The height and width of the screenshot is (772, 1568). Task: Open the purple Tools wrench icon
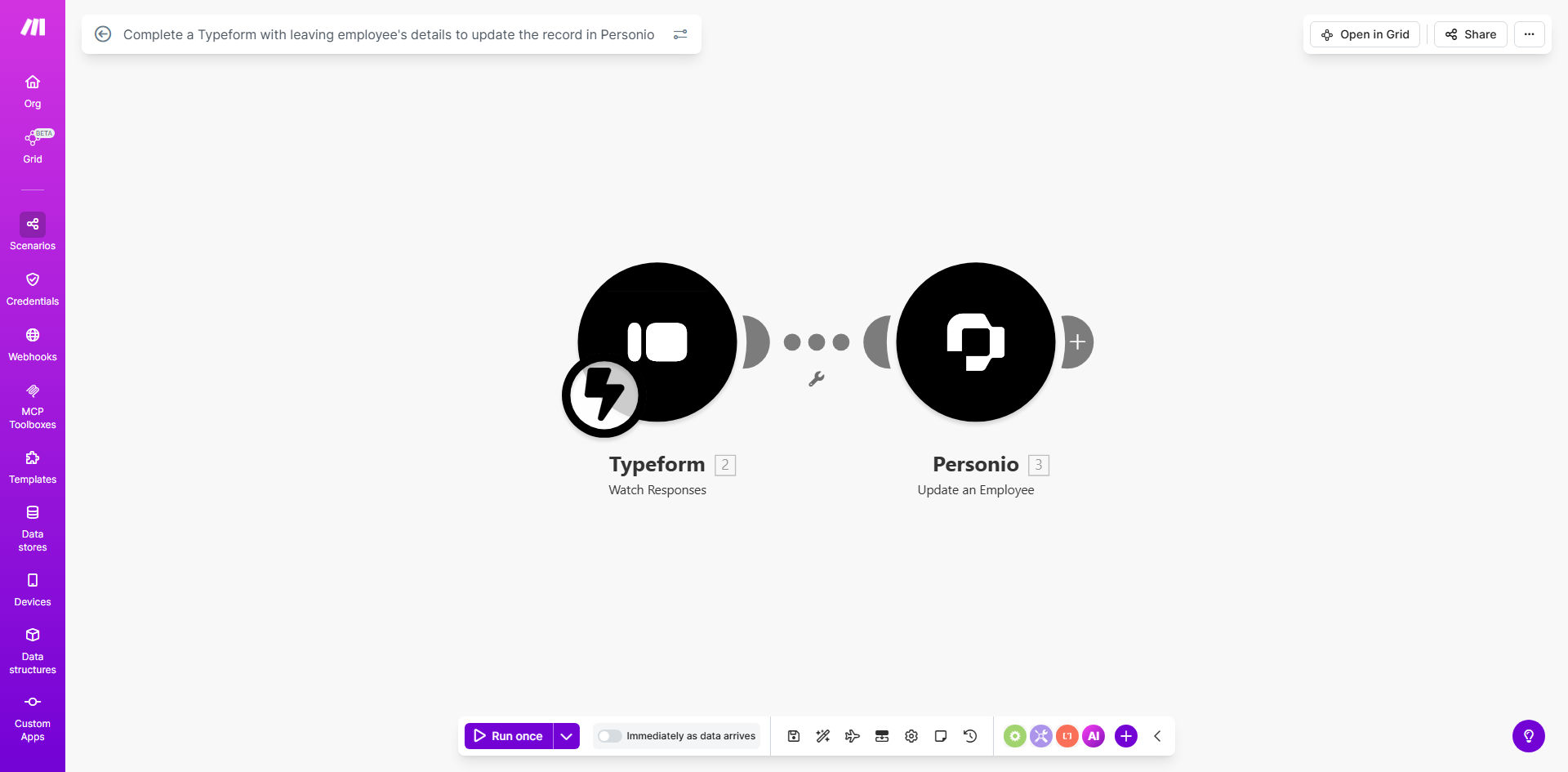pos(1040,736)
